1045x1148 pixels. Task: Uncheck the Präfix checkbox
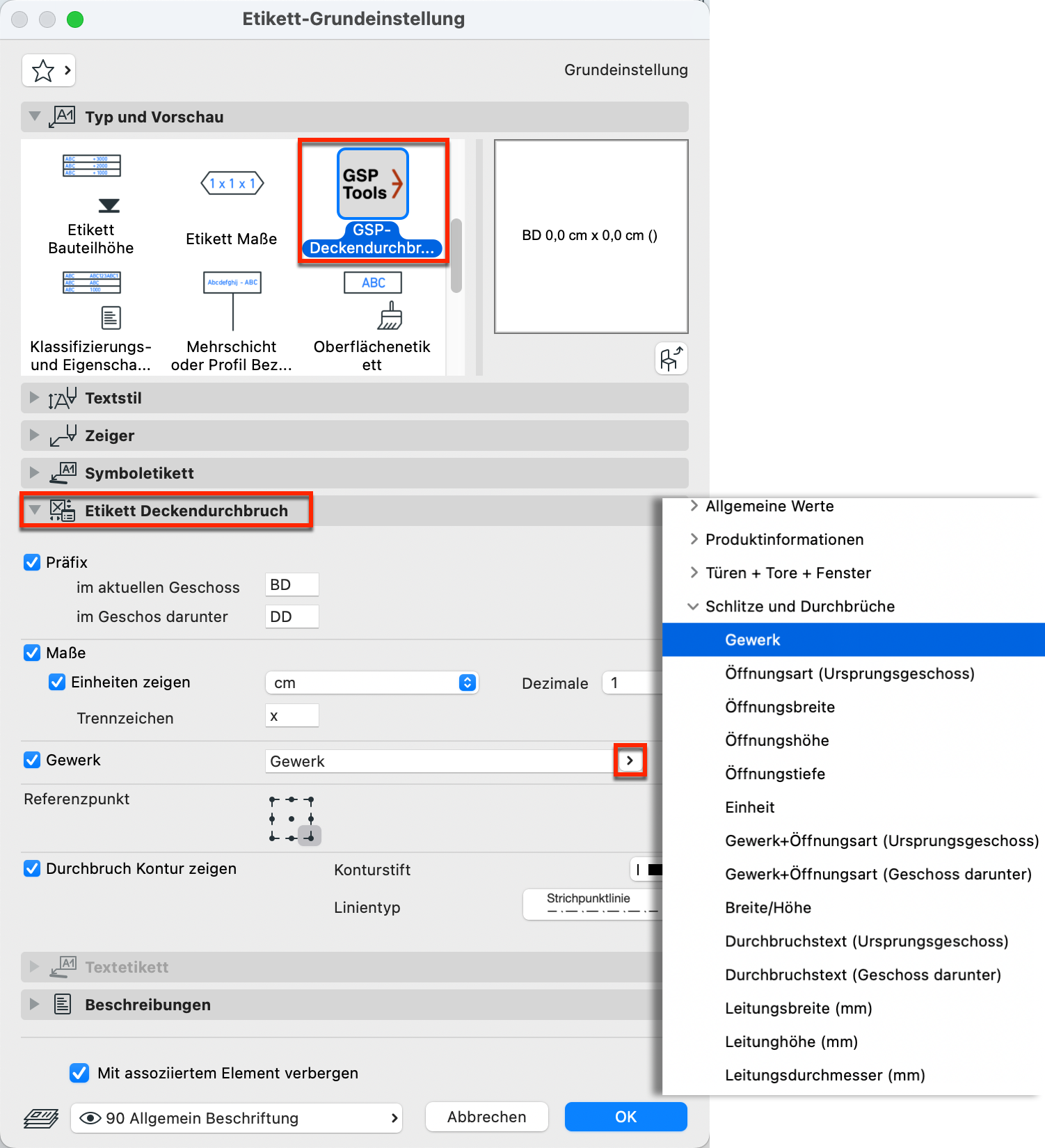(32, 562)
